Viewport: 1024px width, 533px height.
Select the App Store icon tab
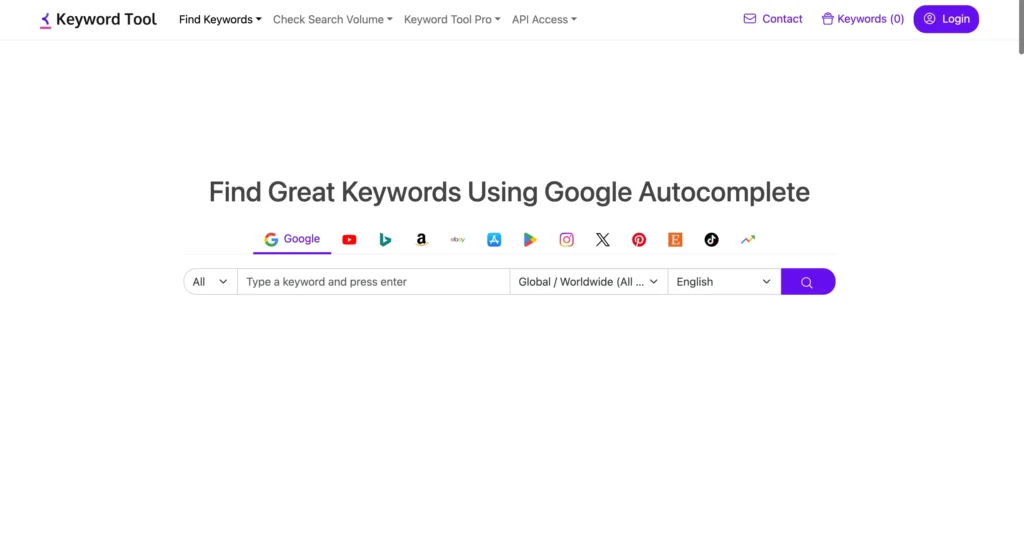pos(494,240)
